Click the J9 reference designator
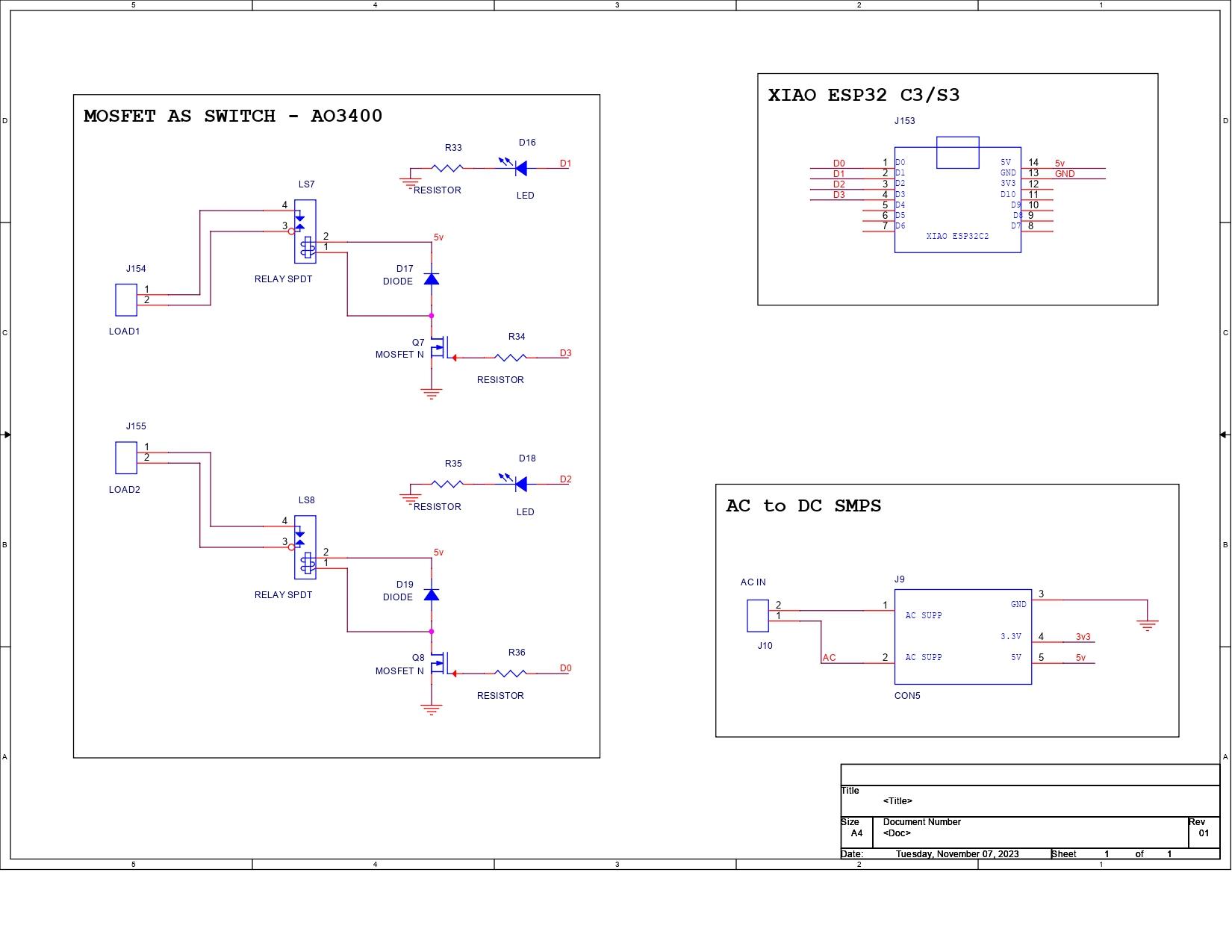 coord(900,579)
